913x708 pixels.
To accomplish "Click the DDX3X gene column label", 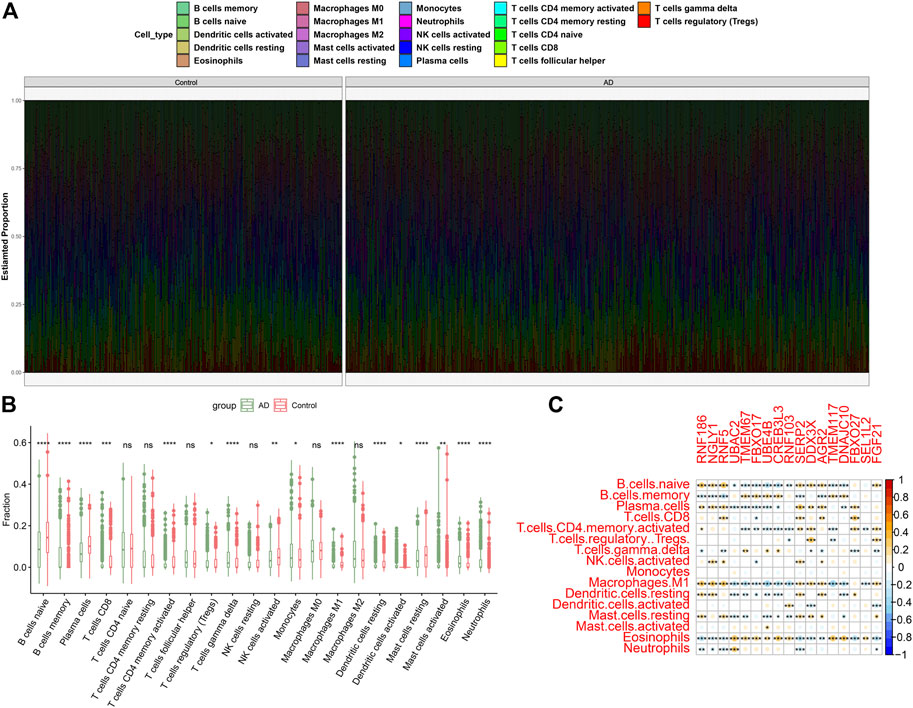I will click(x=811, y=443).
